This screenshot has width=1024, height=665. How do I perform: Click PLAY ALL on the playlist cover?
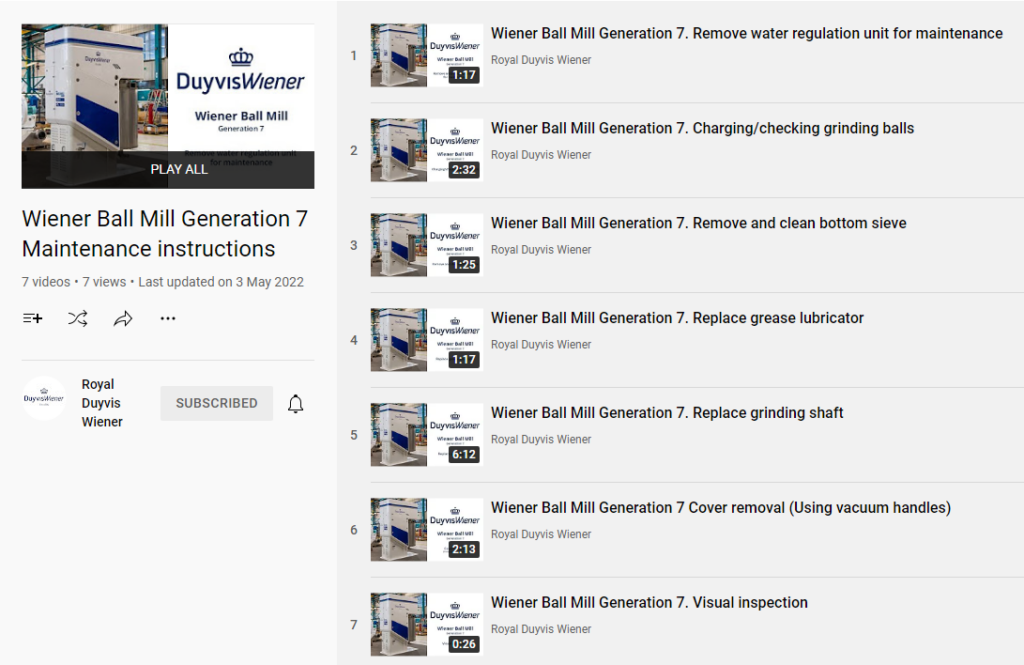(179, 169)
